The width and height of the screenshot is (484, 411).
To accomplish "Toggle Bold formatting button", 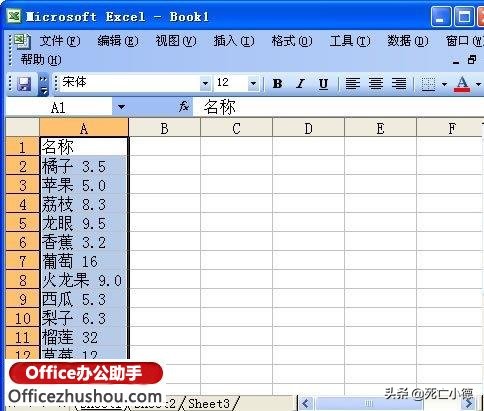I will [277, 83].
